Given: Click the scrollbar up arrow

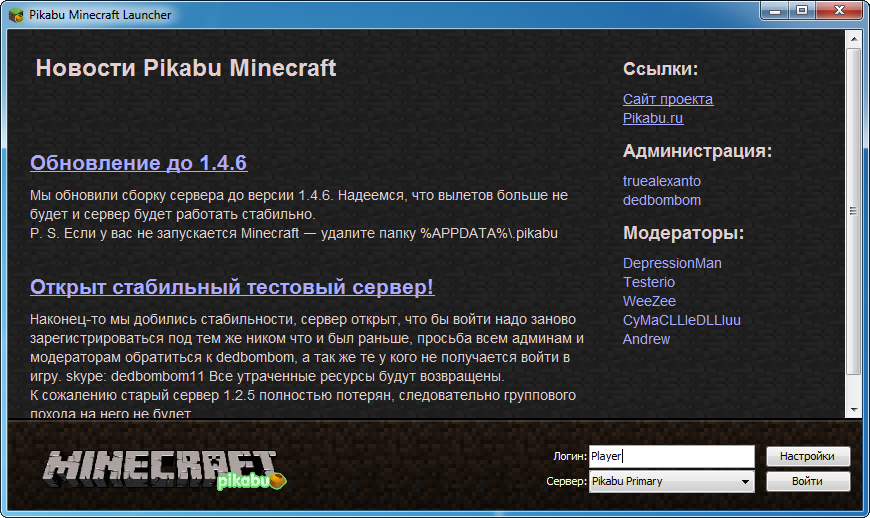Looking at the screenshot, I should (x=853, y=38).
